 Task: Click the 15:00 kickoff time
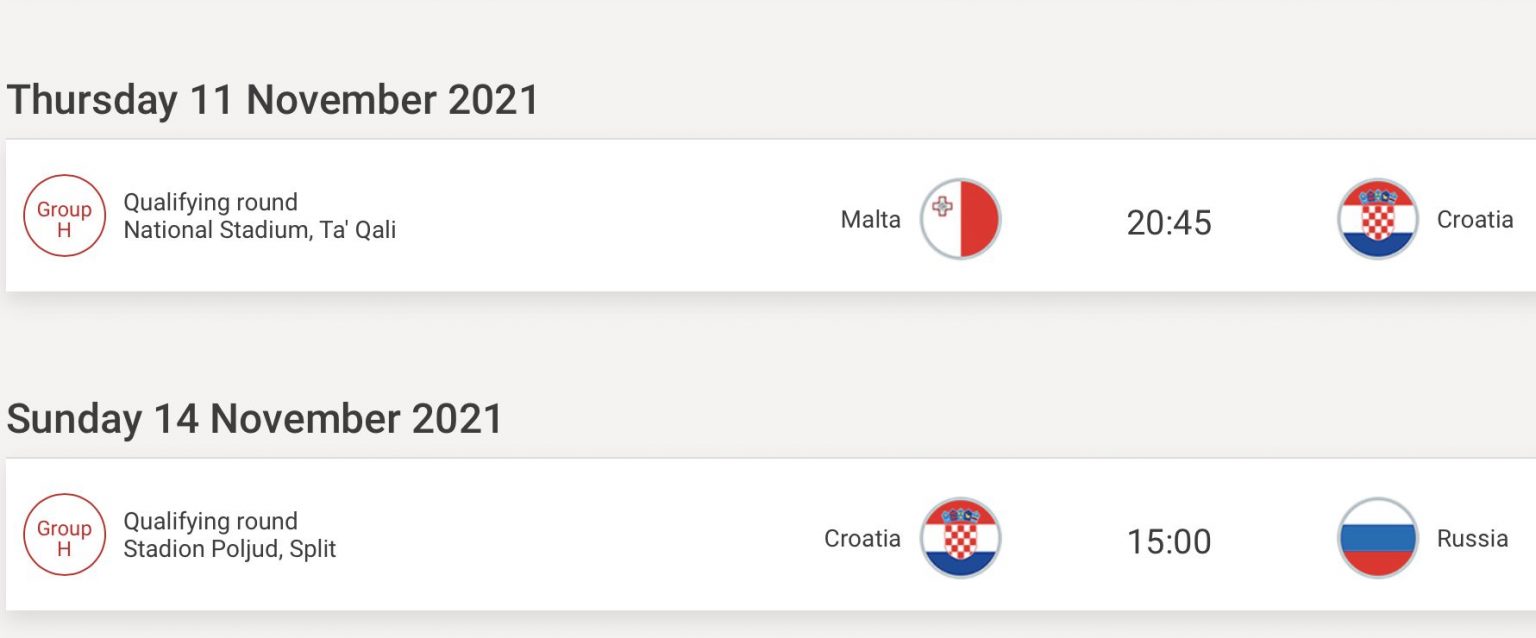(x=1169, y=541)
